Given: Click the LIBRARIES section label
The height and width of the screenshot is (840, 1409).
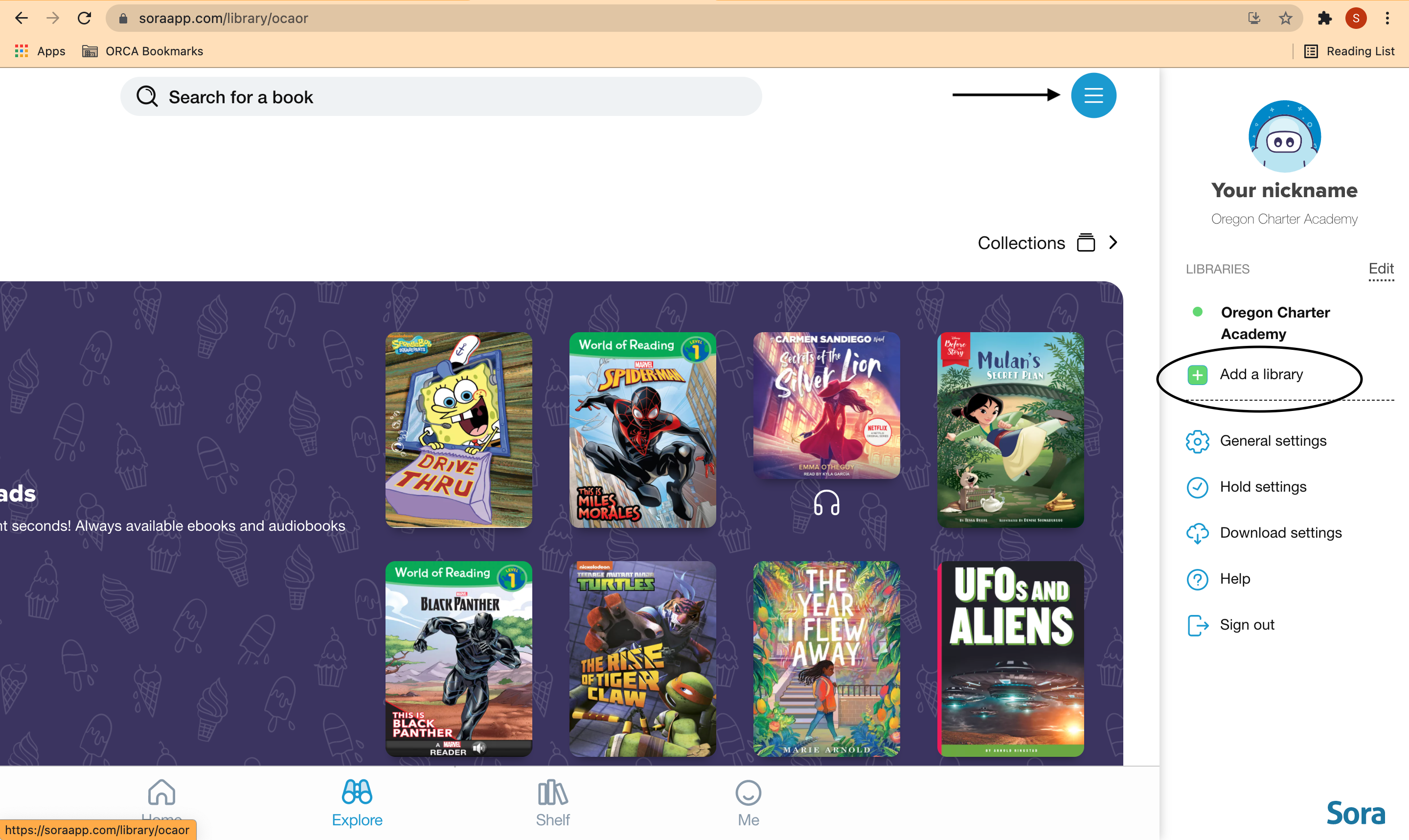Looking at the screenshot, I should [x=1217, y=269].
